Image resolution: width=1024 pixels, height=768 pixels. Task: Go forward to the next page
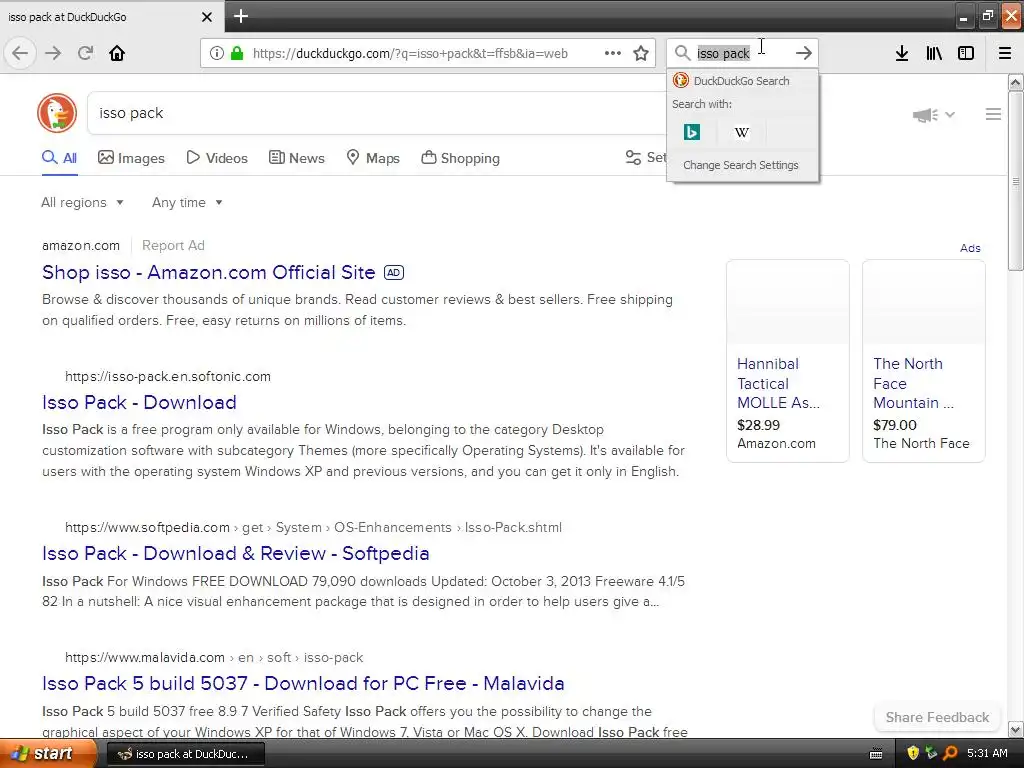(53, 53)
